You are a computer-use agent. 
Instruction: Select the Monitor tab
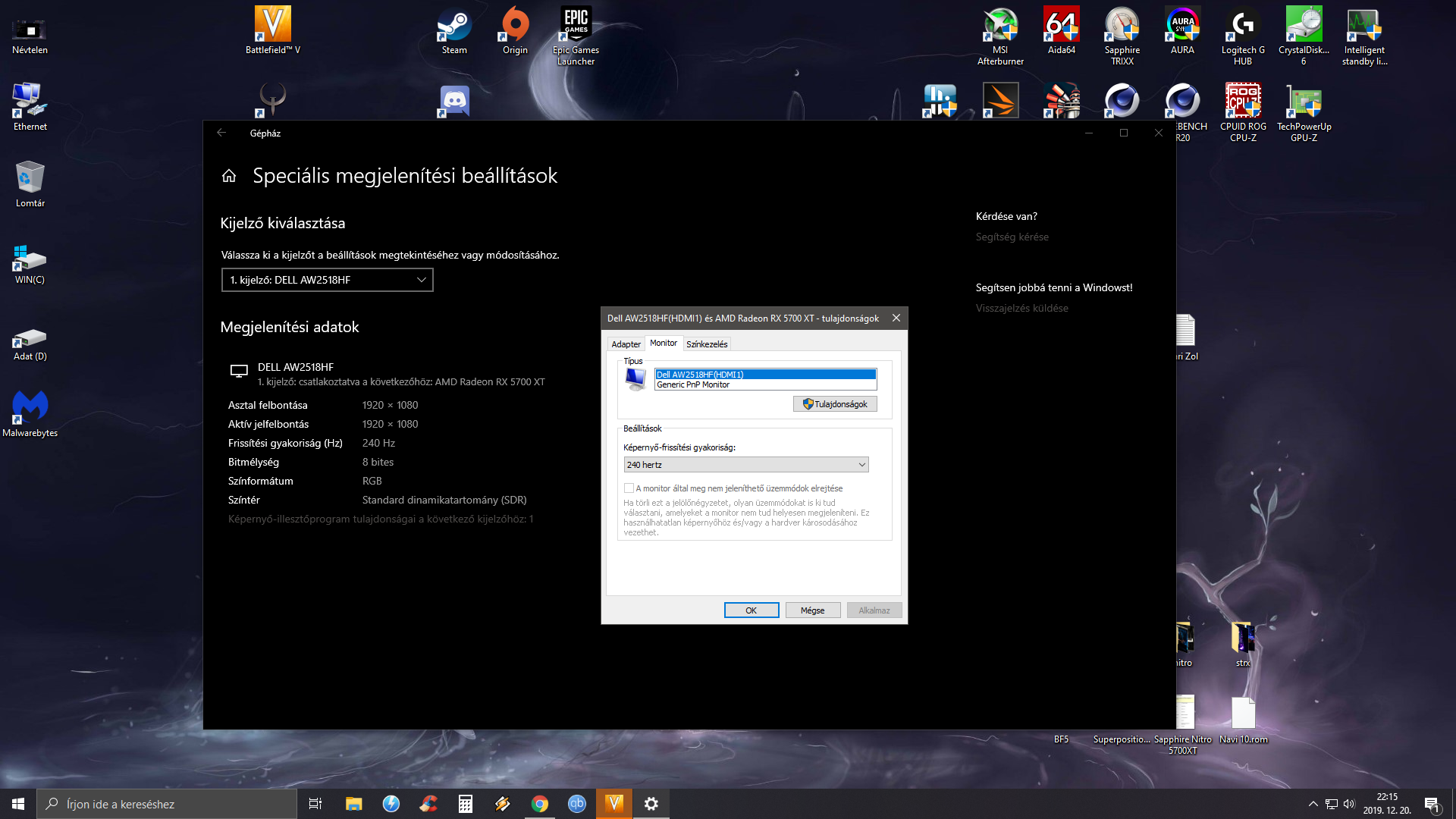click(x=664, y=343)
